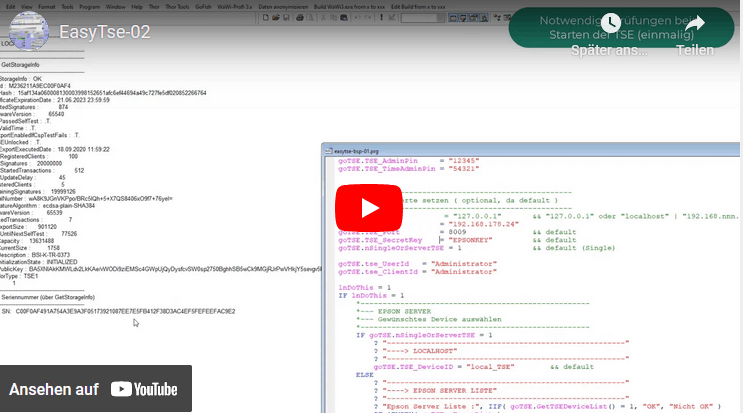Viewport: 743px width, 413px height.
Task: Play the EasyTse-02 YouTube video
Action: [x=369, y=208]
